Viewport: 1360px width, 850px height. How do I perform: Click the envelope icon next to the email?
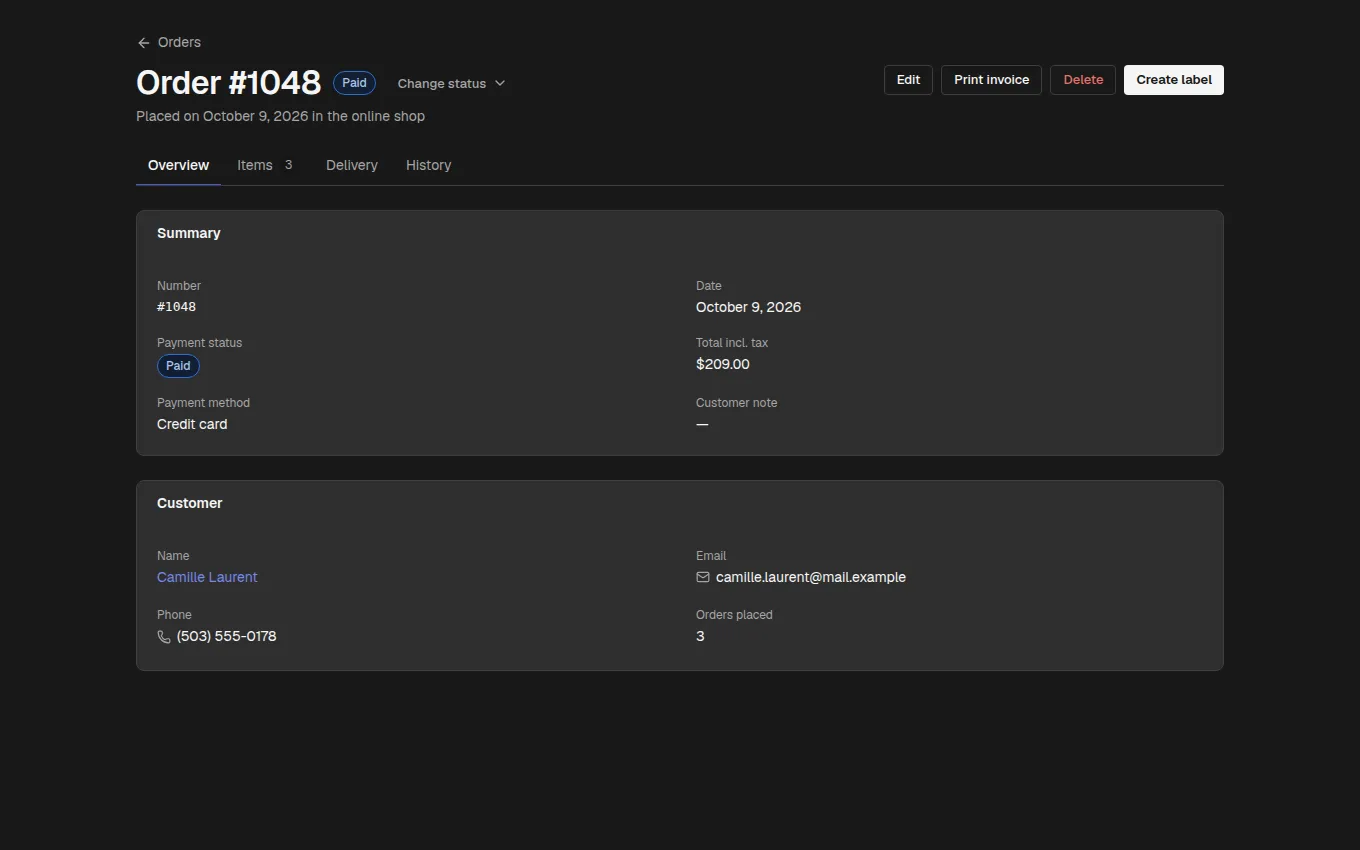[703, 577]
